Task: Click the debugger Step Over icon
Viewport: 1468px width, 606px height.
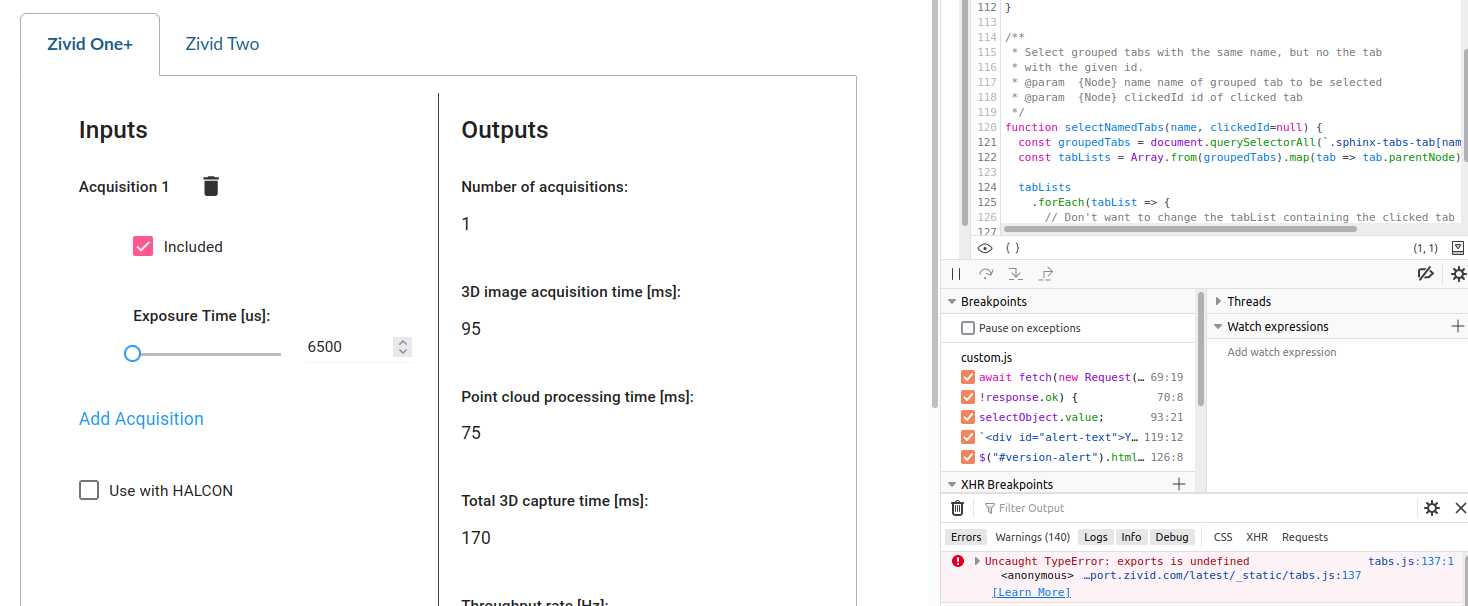Action: [x=986, y=274]
